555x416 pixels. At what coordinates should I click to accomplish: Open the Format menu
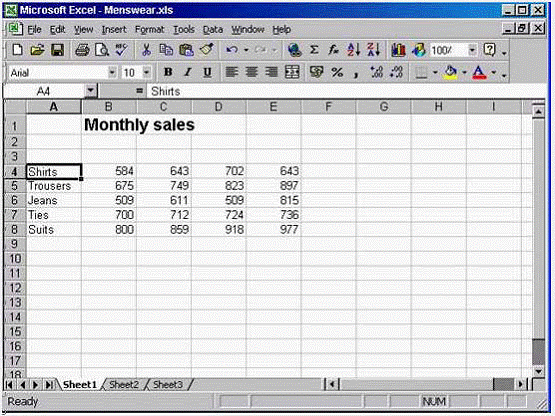click(149, 29)
